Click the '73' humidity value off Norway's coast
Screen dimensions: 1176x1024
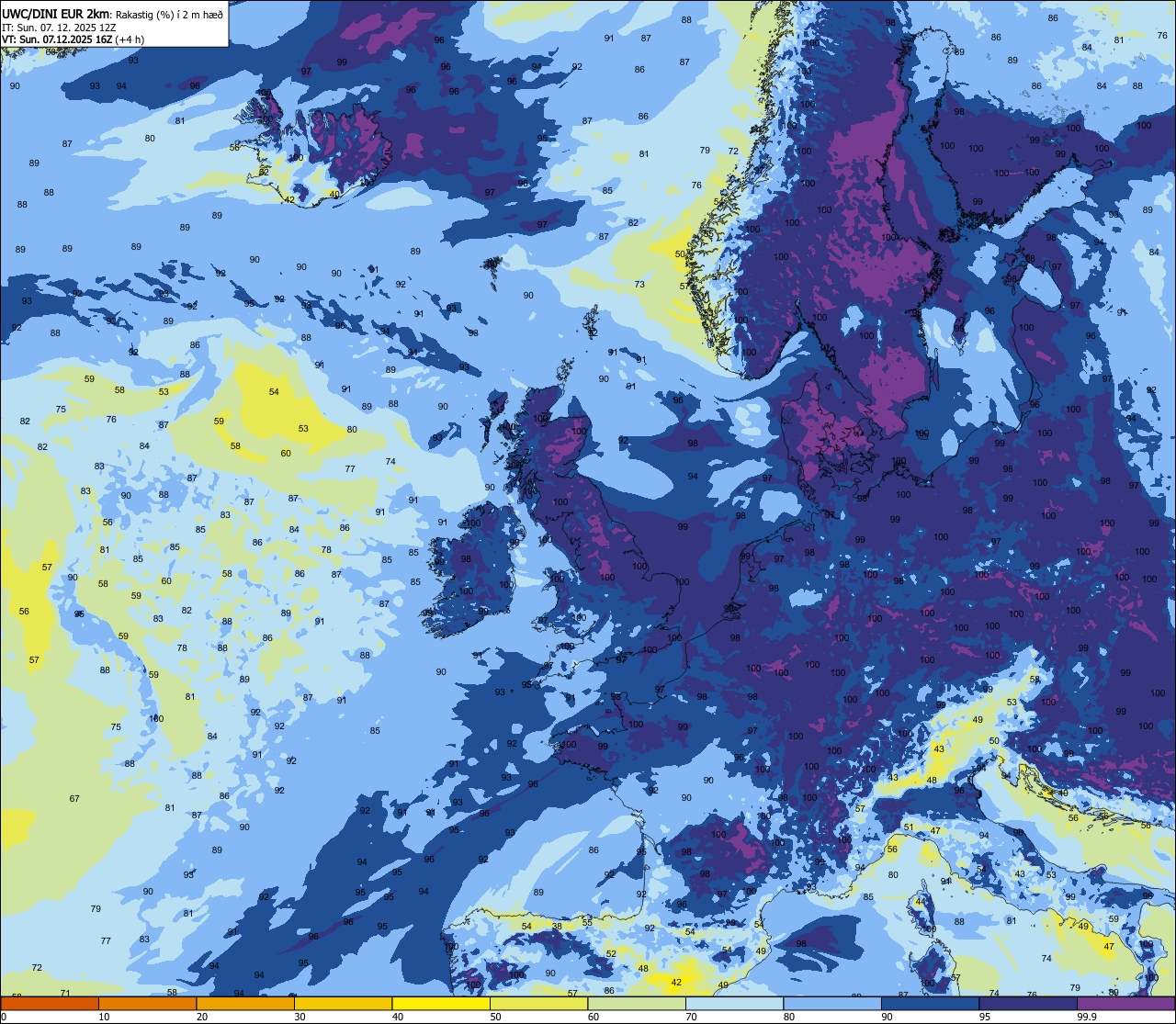(639, 285)
